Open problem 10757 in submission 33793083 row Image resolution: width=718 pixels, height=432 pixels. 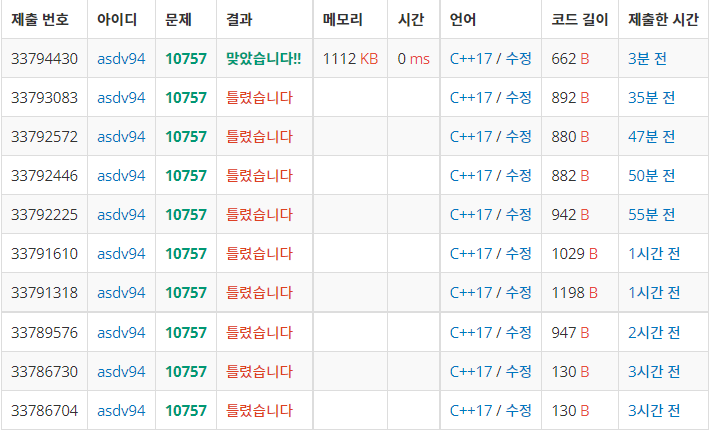pos(186,98)
